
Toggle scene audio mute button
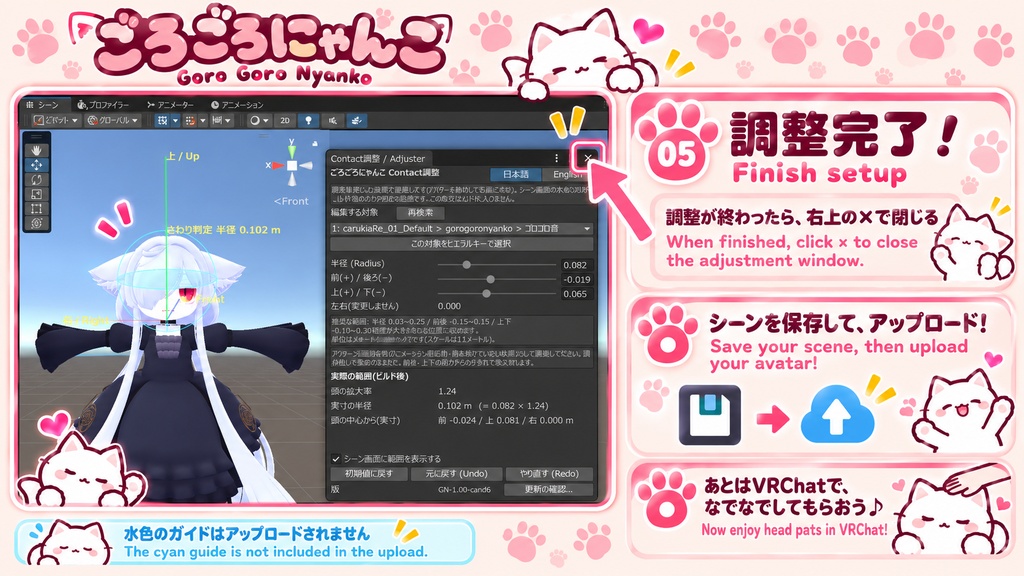coord(332,120)
